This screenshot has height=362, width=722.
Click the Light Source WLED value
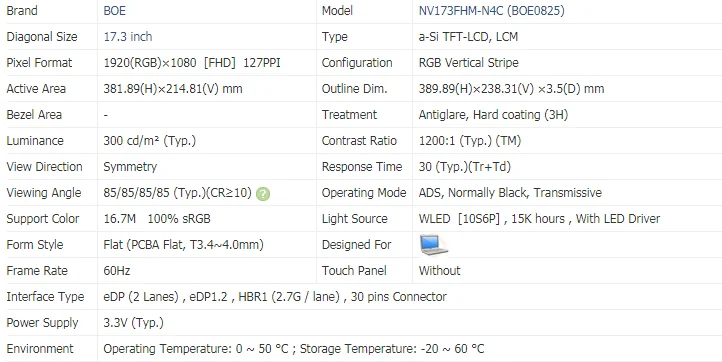[x=539, y=219]
